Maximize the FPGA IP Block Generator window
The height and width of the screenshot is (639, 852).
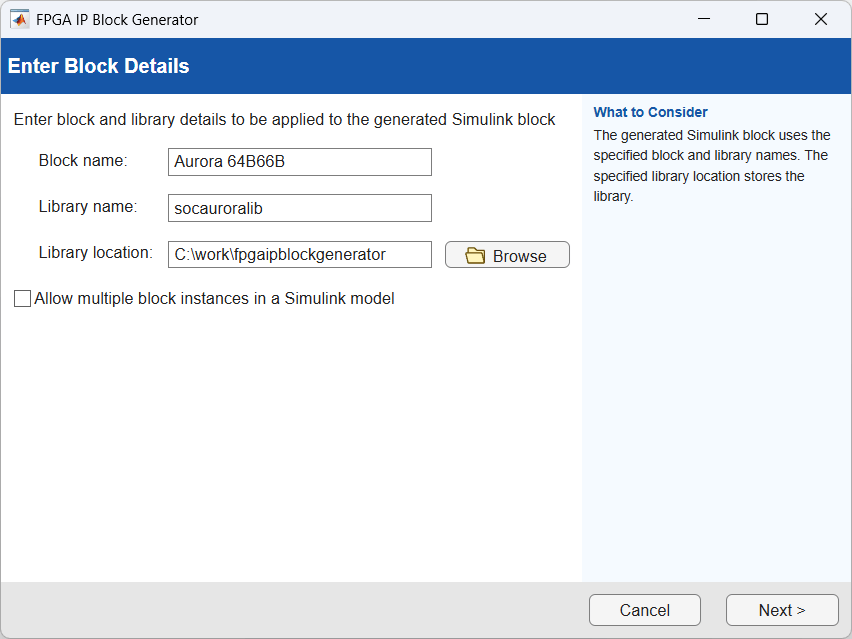coord(762,19)
